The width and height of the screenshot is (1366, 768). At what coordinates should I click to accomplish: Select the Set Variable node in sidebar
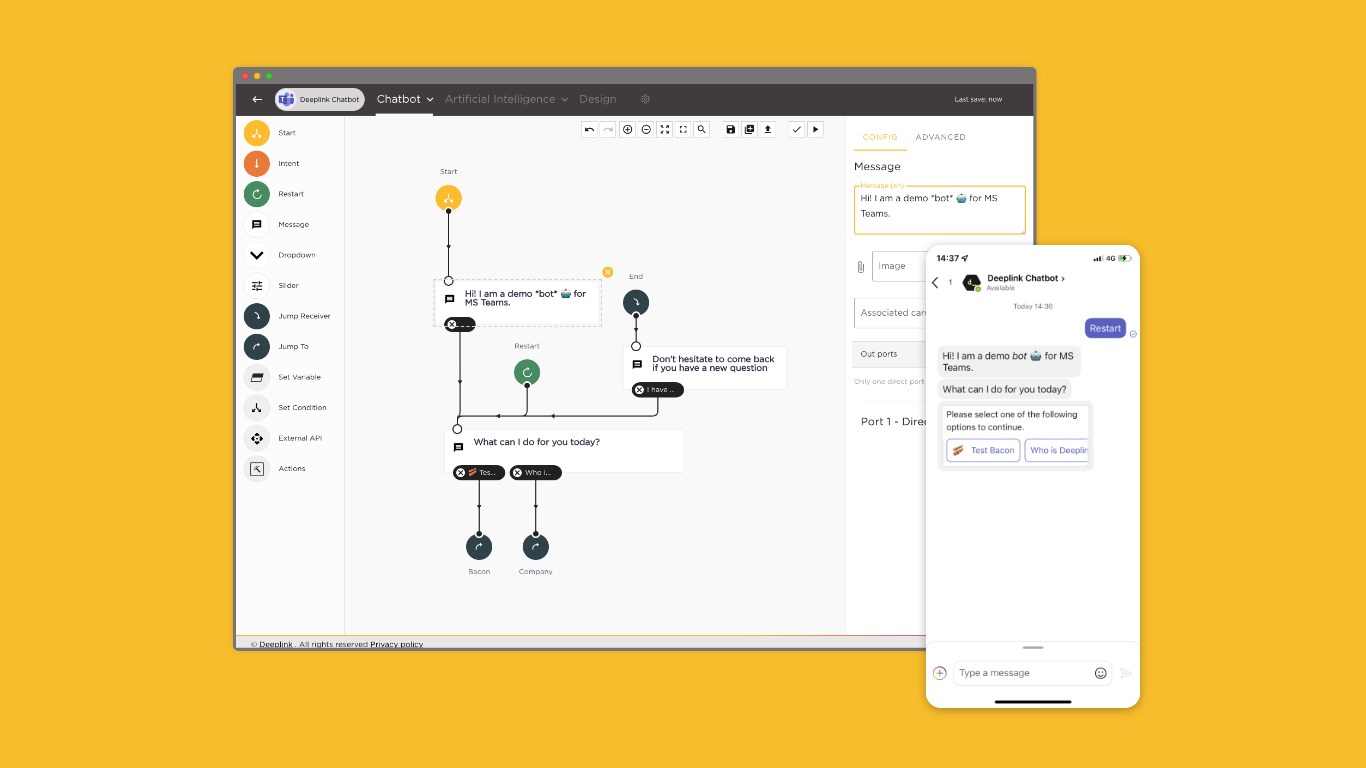point(257,377)
